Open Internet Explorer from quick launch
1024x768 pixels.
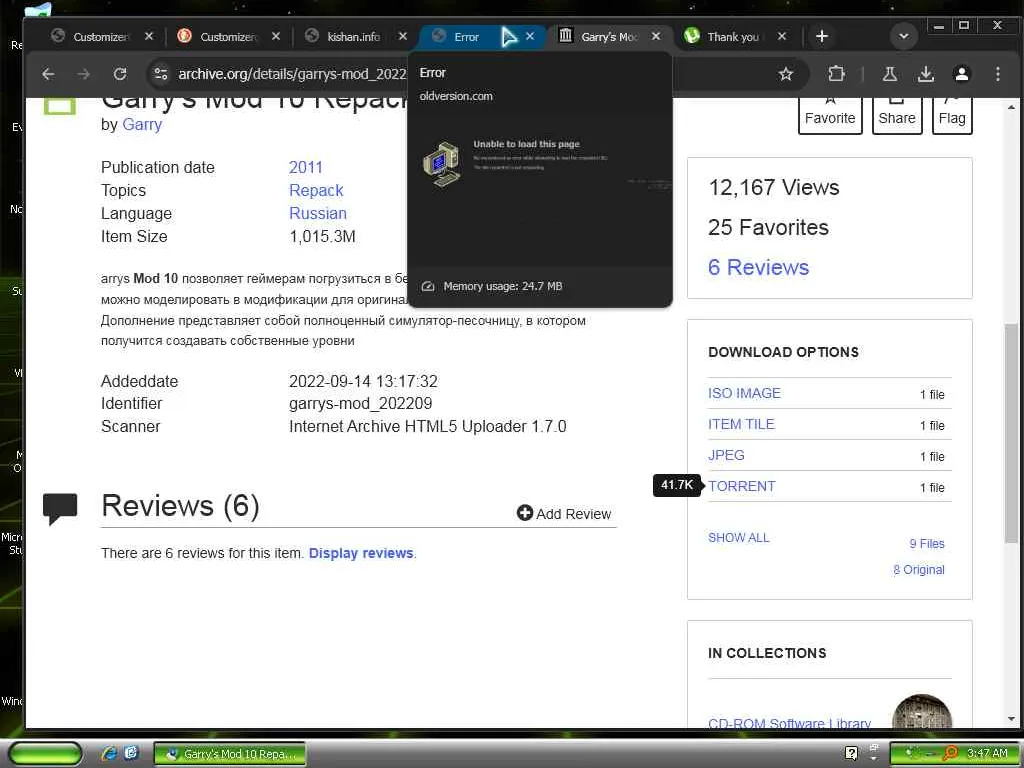coord(109,753)
